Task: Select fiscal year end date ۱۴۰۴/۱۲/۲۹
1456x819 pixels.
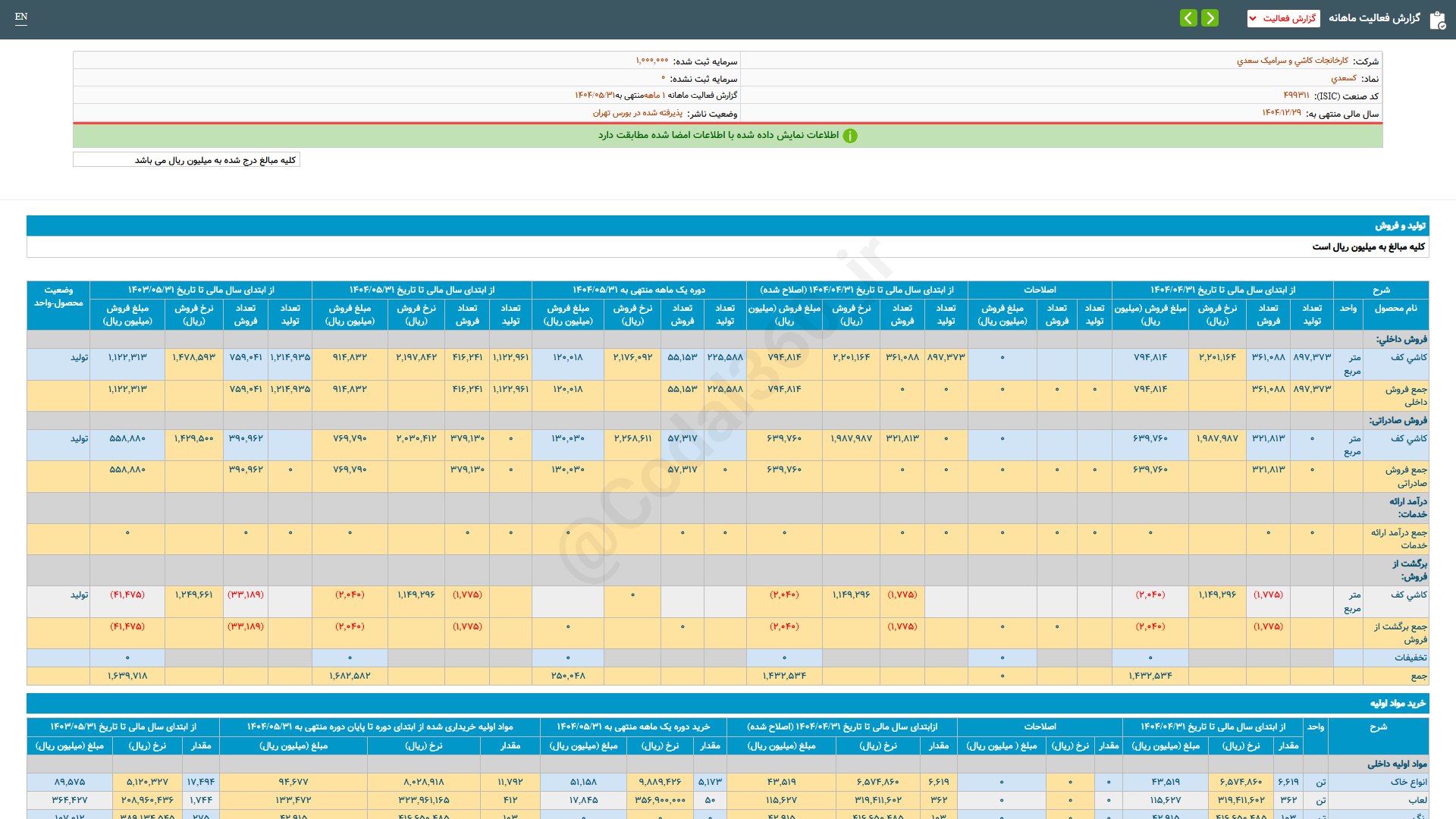Action: pyautogui.click(x=1282, y=113)
